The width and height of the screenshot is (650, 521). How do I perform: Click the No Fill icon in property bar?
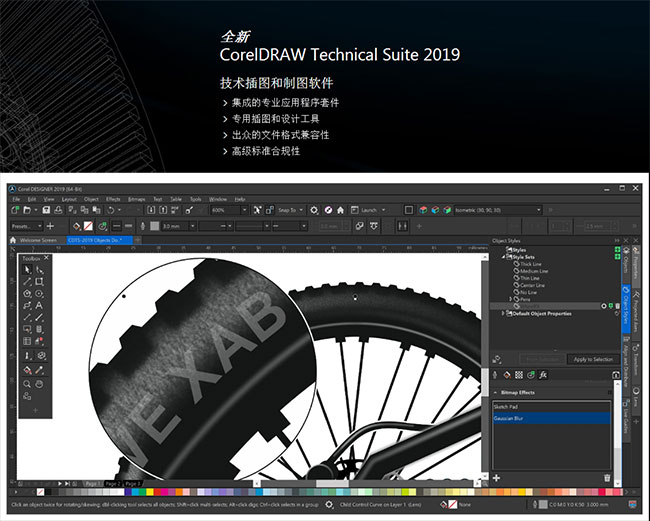88,226
